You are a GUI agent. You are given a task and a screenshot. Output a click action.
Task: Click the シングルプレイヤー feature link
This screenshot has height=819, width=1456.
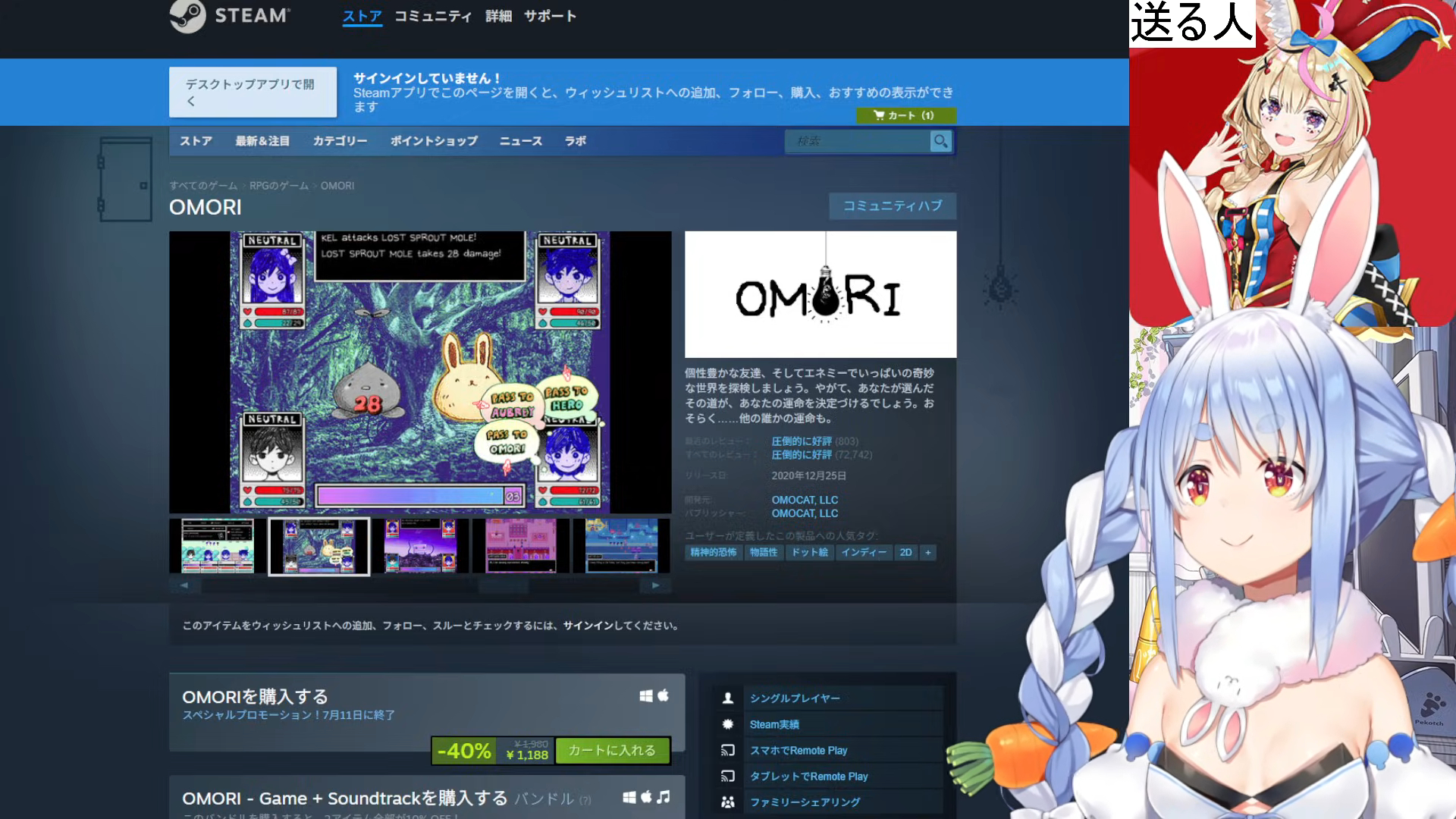point(795,698)
